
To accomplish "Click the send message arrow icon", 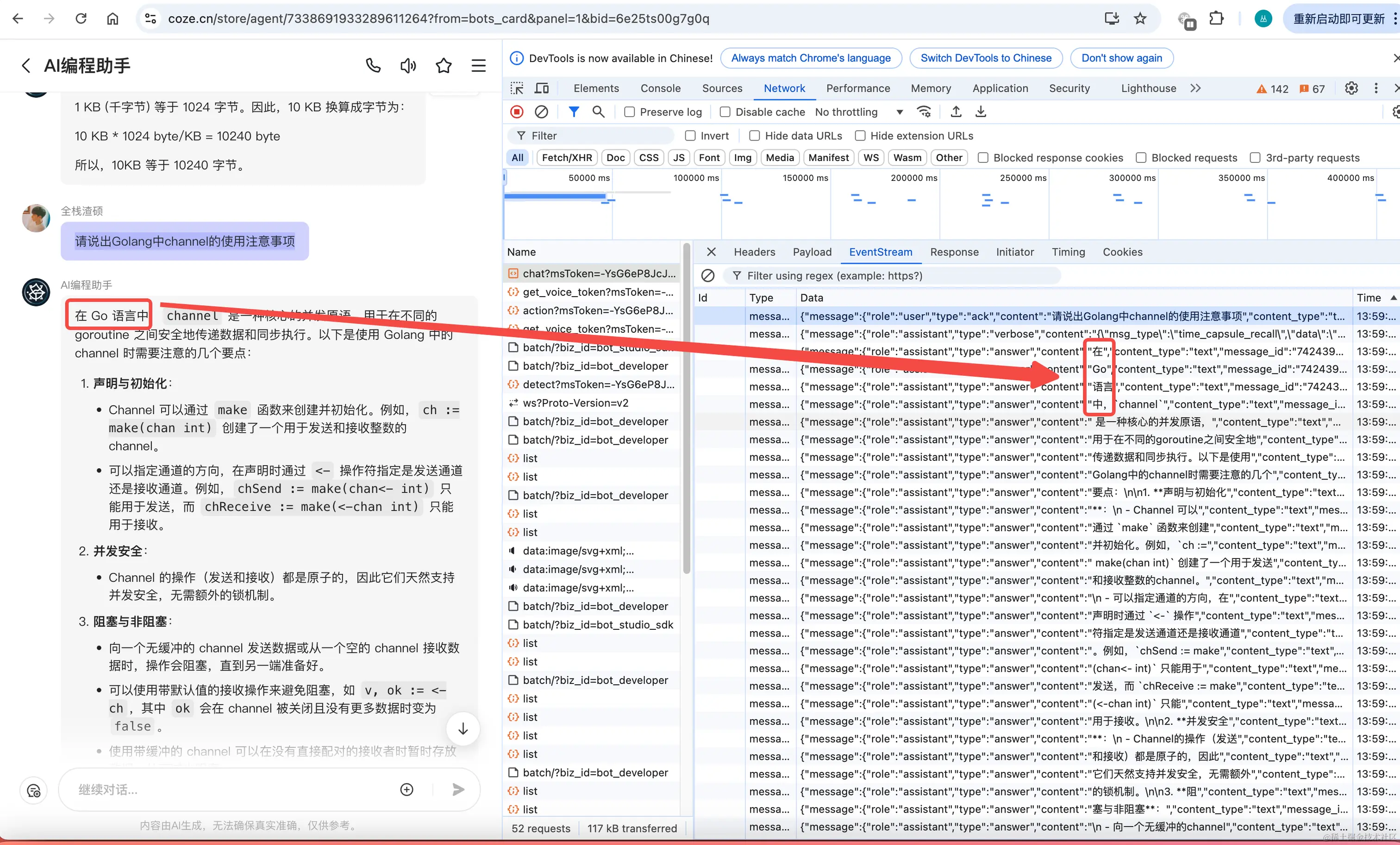I will [x=458, y=789].
